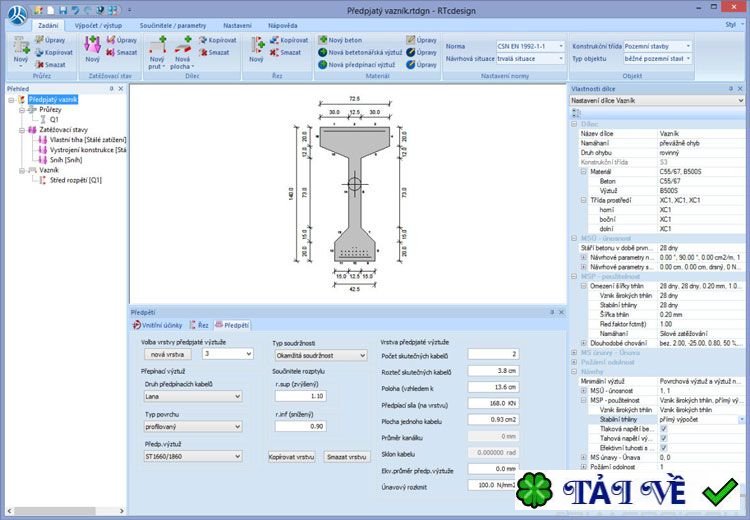Image resolution: width=750 pixels, height=520 pixels.
Task: Toggle Tlaková napětí checkbox in properties
Action: [x=662, y=428]
